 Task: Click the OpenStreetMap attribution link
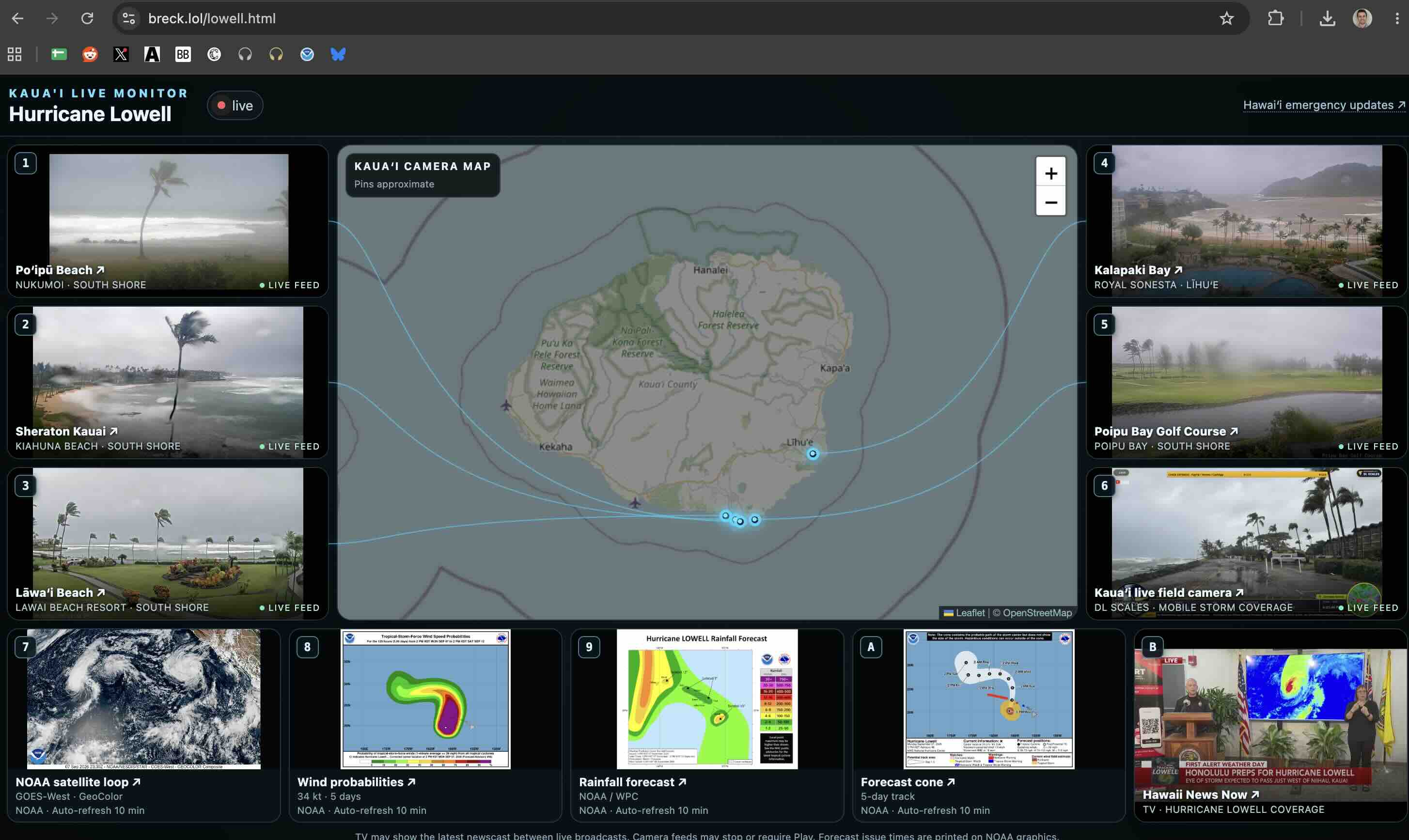1037,612
